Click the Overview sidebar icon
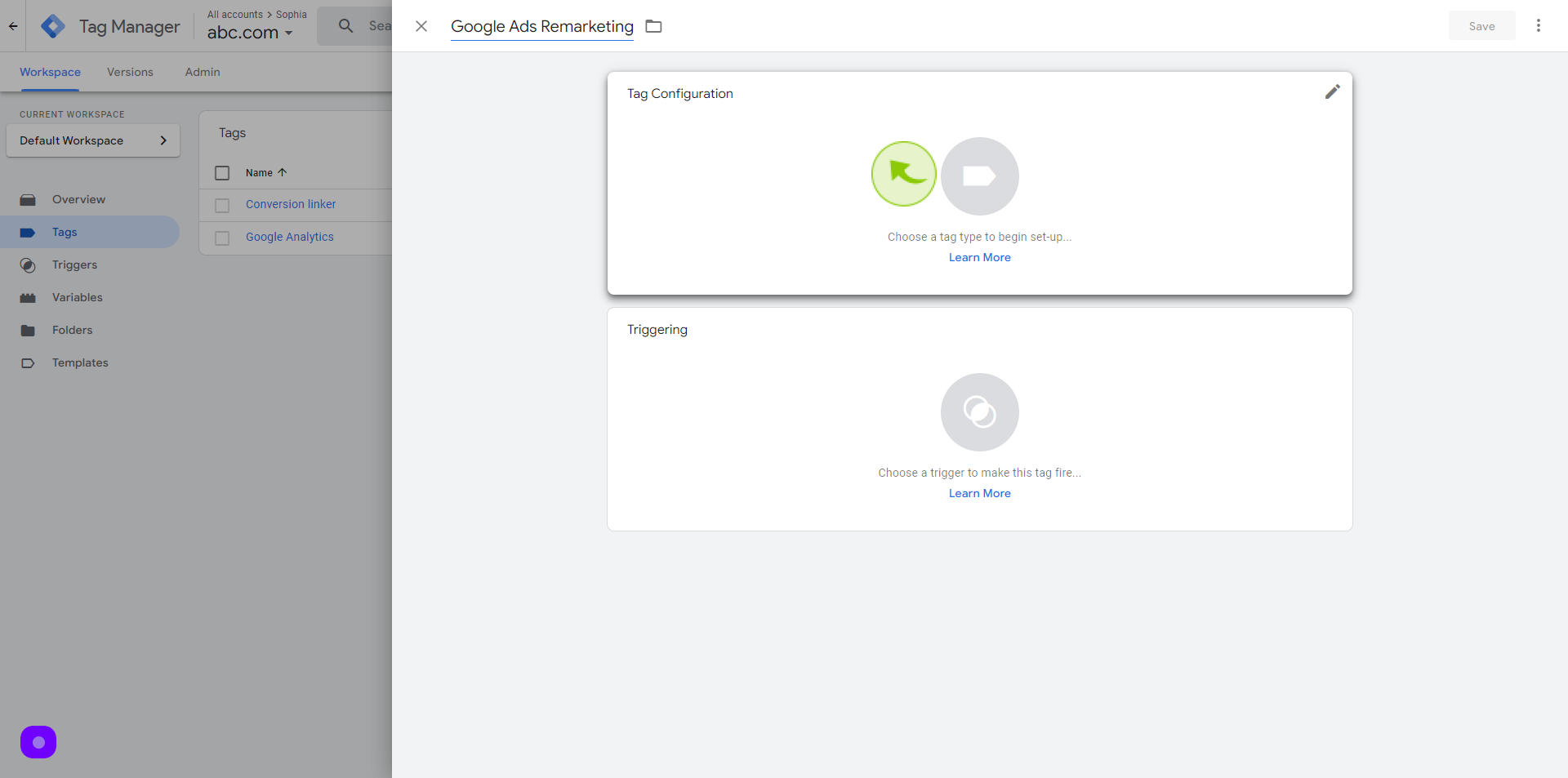The height and width of the screenshot is (778, 1568). pos(28,200)
